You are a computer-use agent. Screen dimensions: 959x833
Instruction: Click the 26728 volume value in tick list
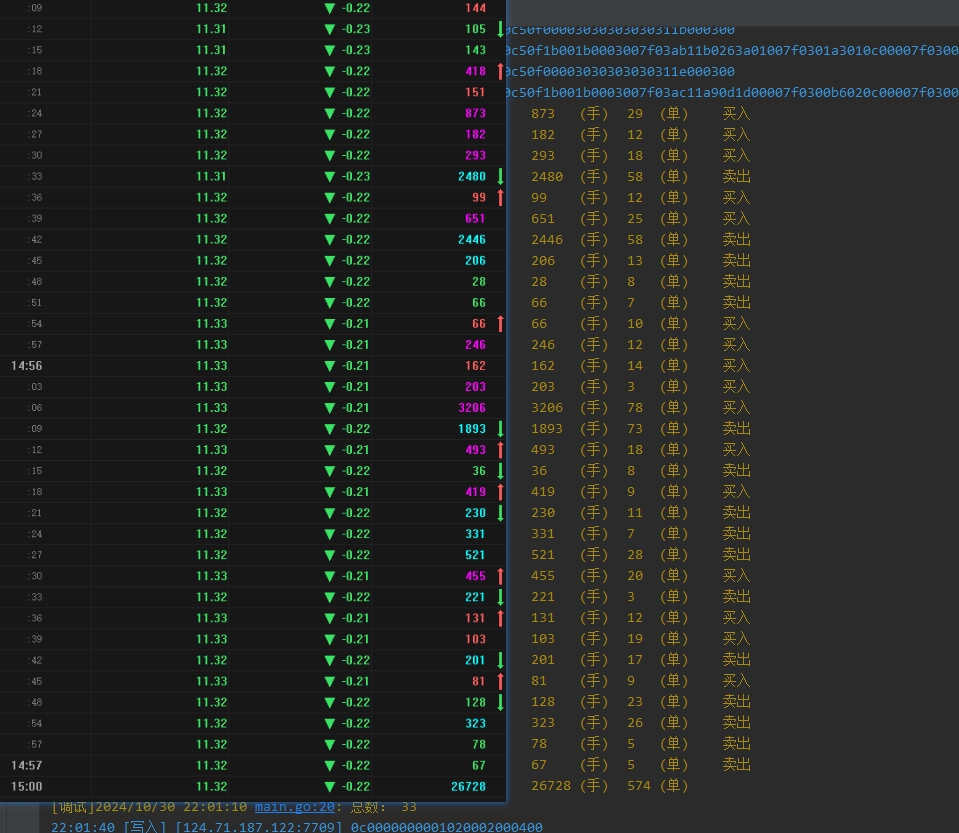tap(468, 786)
